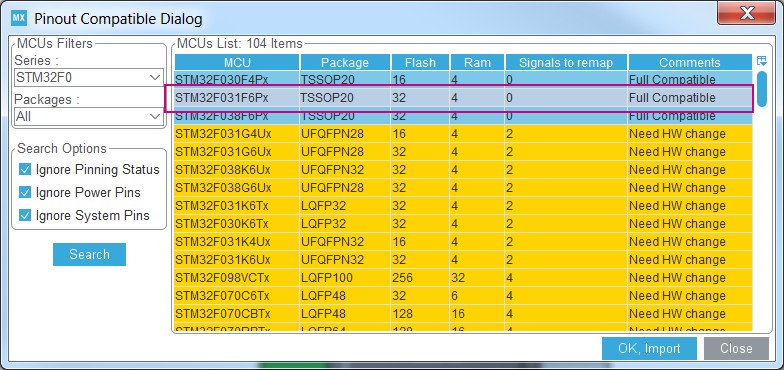Click Ram value 32 cell
Viewport: 784px width, 370px height.
click(478, 278)
